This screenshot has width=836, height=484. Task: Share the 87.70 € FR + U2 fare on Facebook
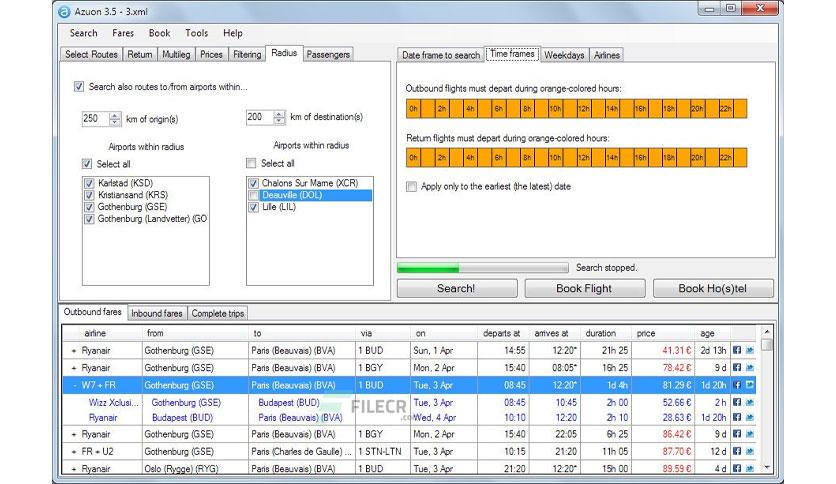[x=737, y=451]
